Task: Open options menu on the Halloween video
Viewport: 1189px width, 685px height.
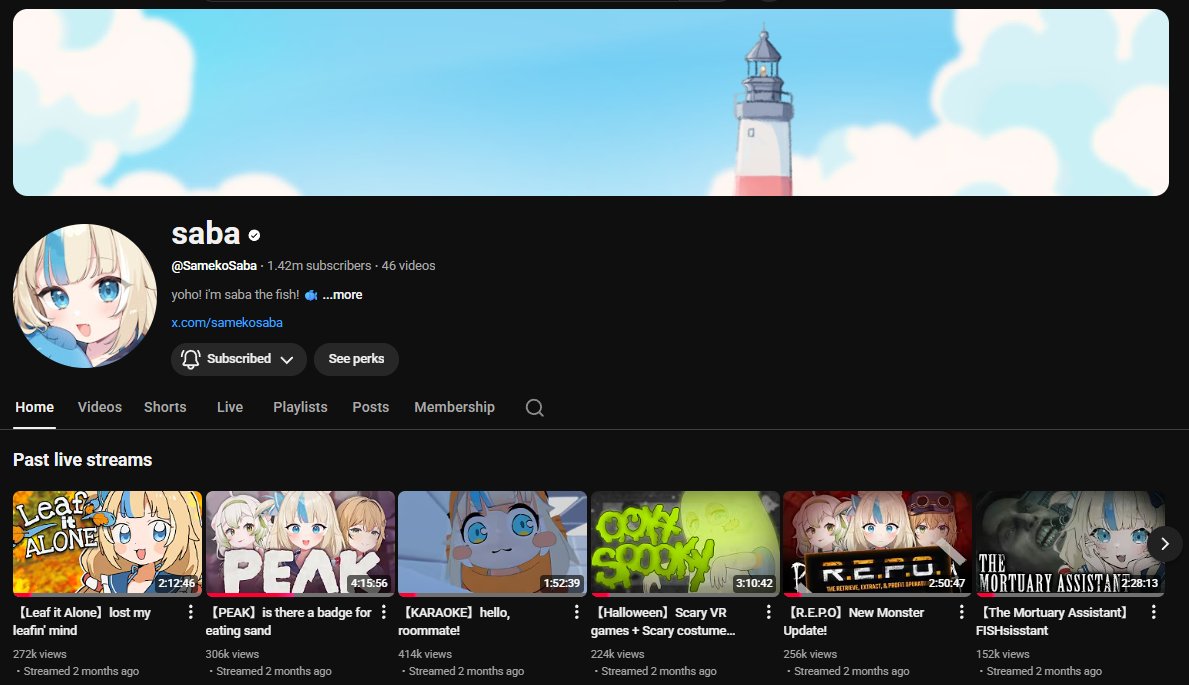Action: [x=768, y=611]
